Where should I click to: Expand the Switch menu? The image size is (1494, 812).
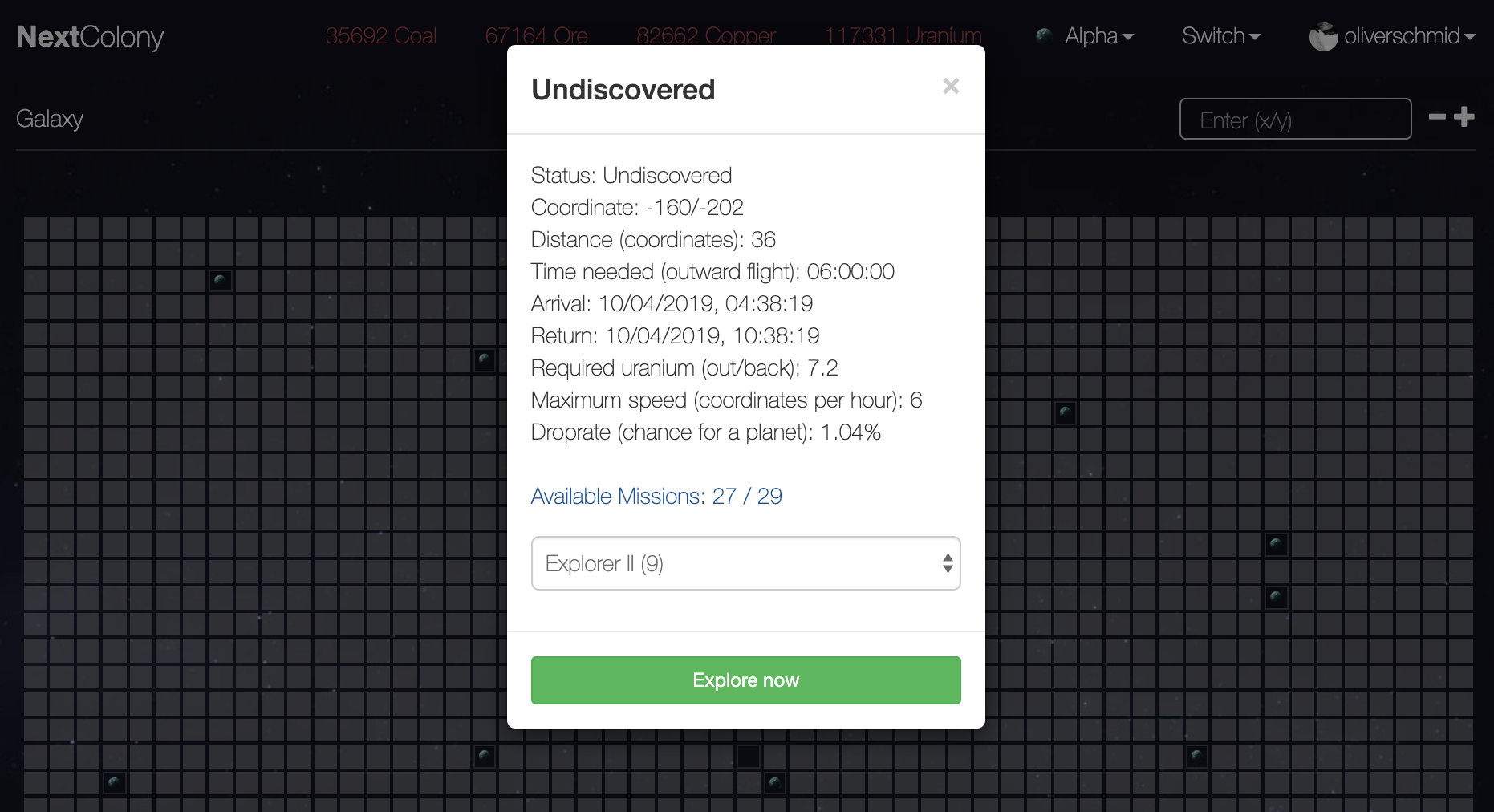(x=1220, y=36)
